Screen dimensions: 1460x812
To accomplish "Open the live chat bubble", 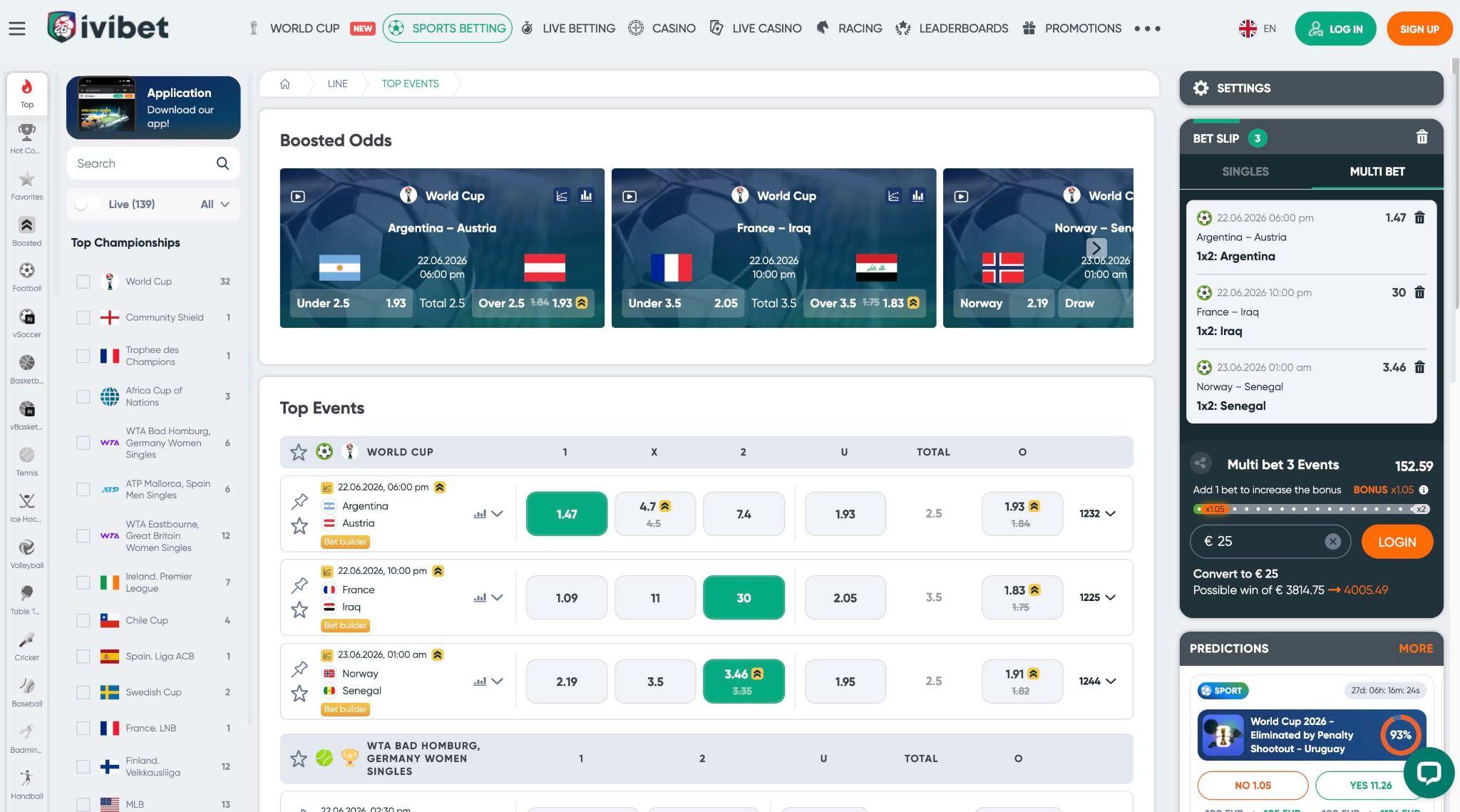I will tap(1429, 773).
